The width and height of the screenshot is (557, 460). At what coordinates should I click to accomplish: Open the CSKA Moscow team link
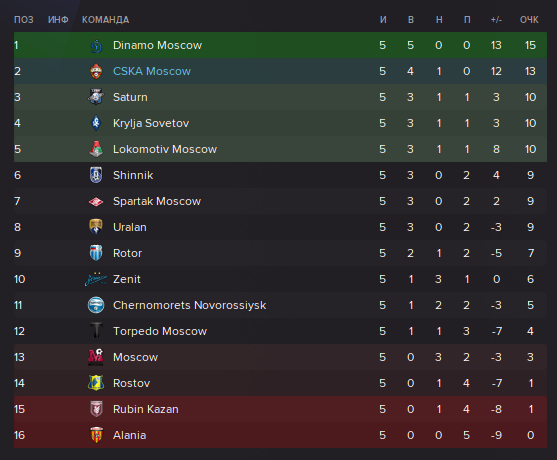click(x=152, y=71)
